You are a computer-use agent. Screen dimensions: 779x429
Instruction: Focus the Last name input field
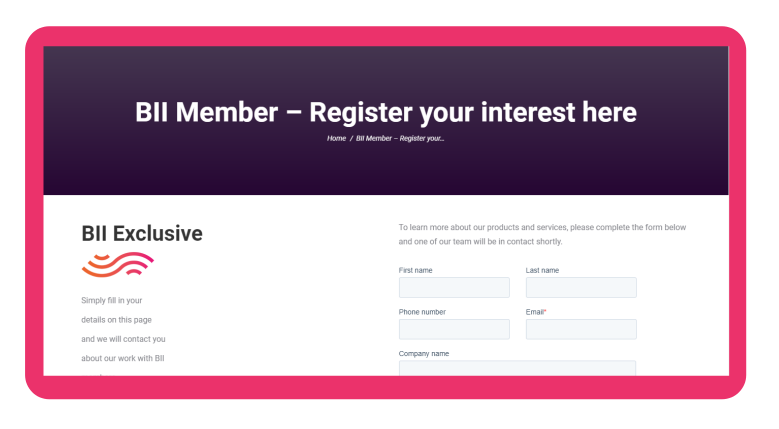tap(581, 287)
